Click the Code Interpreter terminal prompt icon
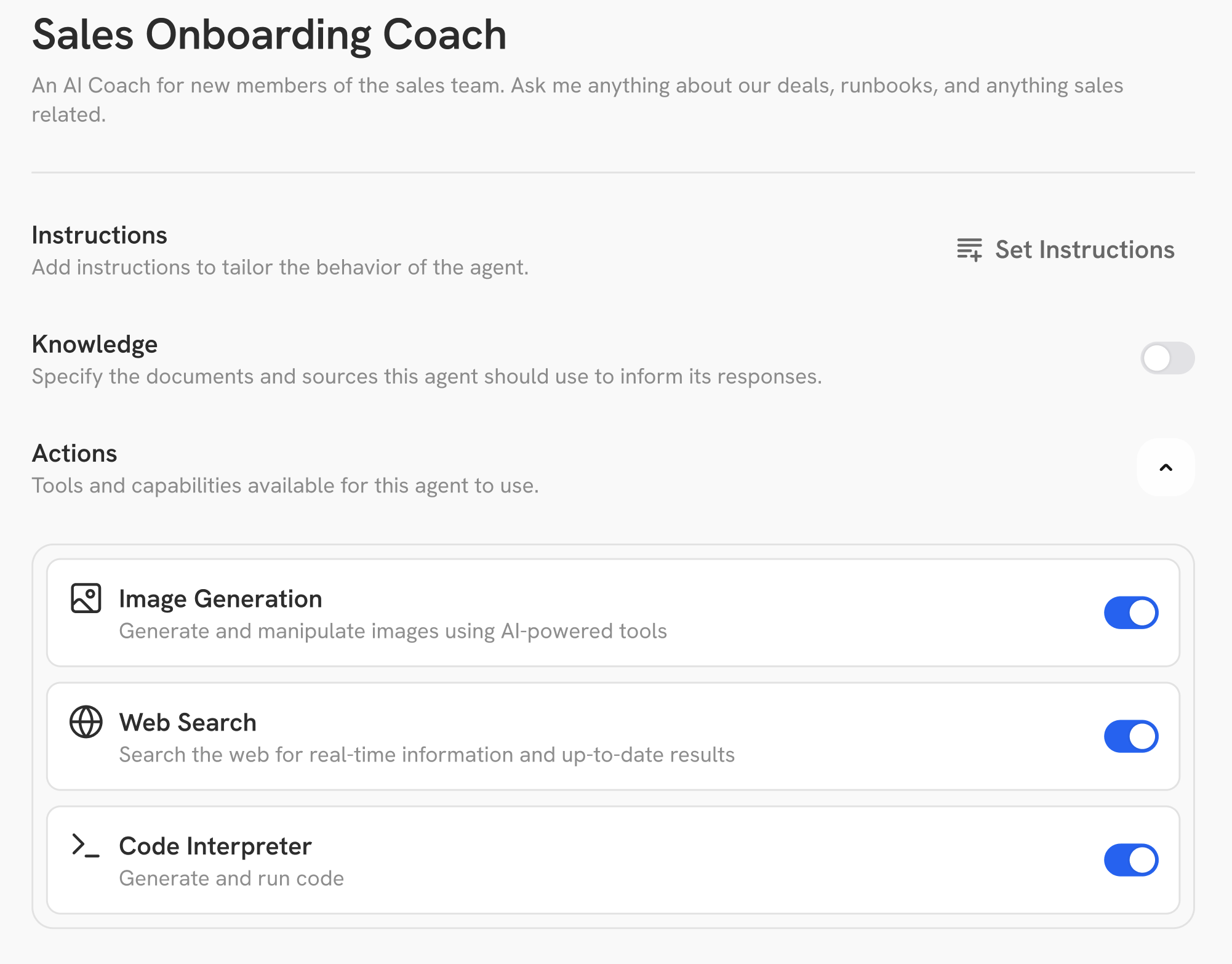 coord(86,845)
